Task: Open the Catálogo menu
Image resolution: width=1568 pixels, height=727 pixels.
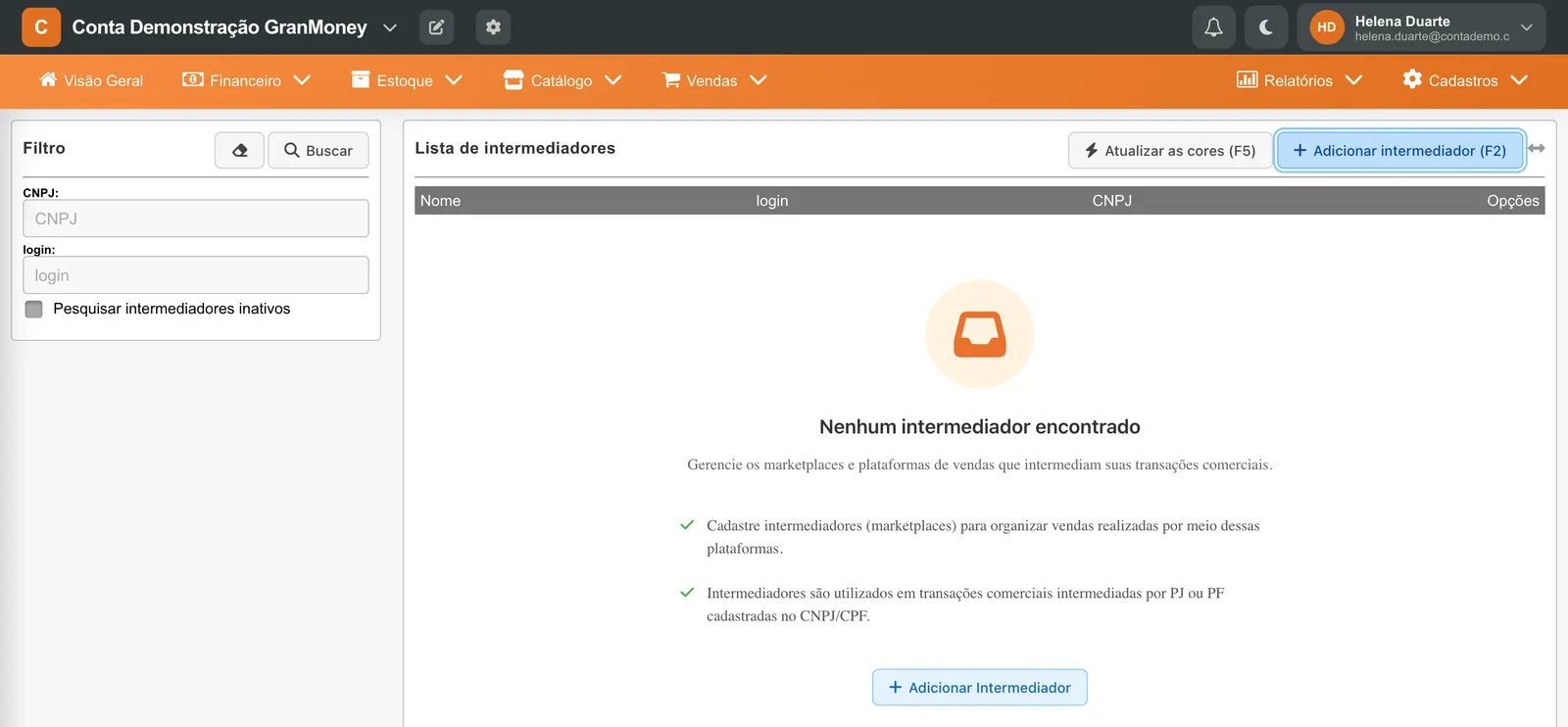Action: point(563,80)
